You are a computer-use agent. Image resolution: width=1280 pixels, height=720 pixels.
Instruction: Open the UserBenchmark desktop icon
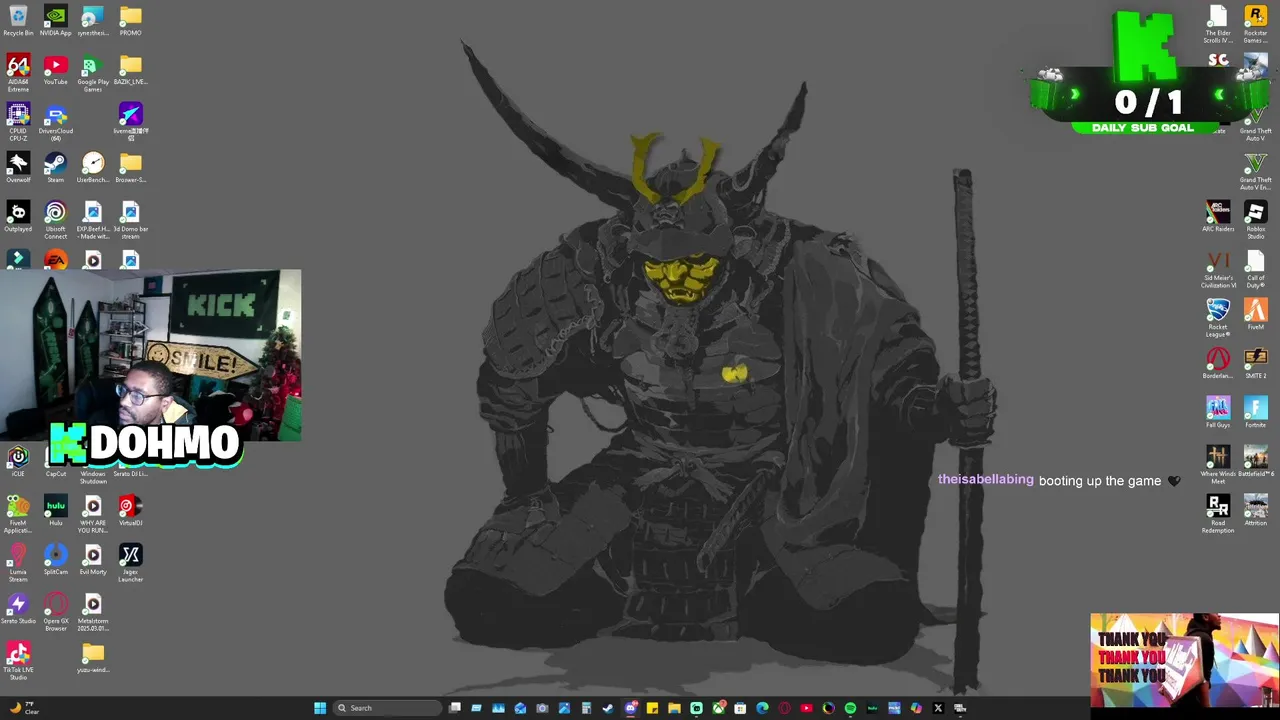point(93,167)
